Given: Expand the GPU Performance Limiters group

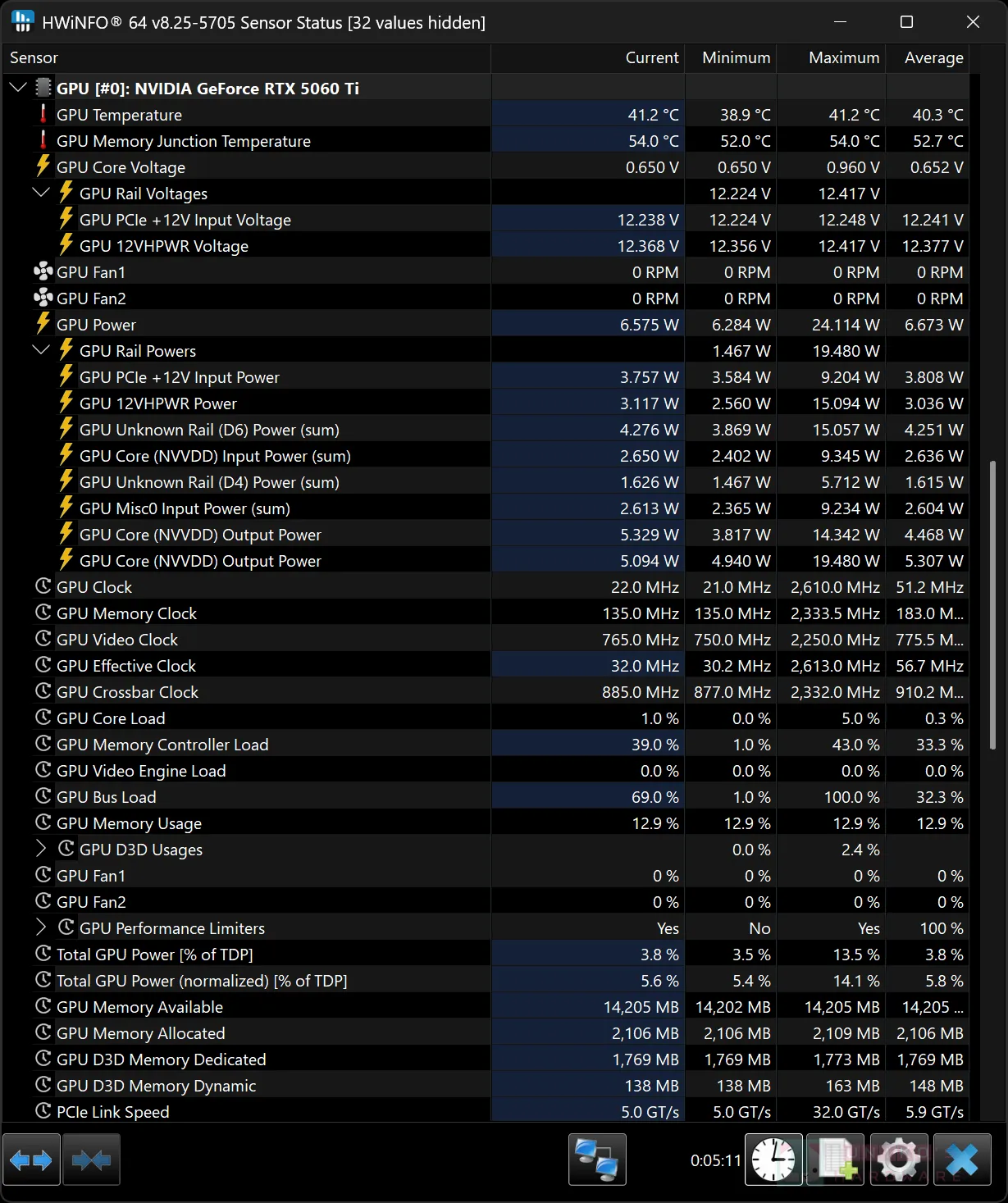Looking at the screenshot, I should (x=41, y=927).
